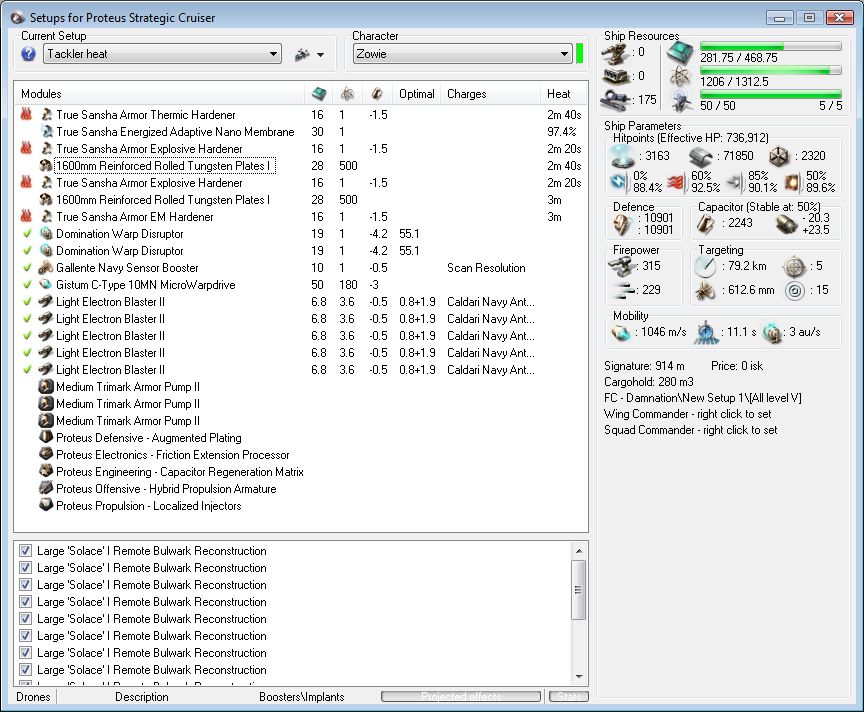Click the structure hitpoints icon showing 2320
The width and height of the screenshot is (864, 712).
[779, 157]
